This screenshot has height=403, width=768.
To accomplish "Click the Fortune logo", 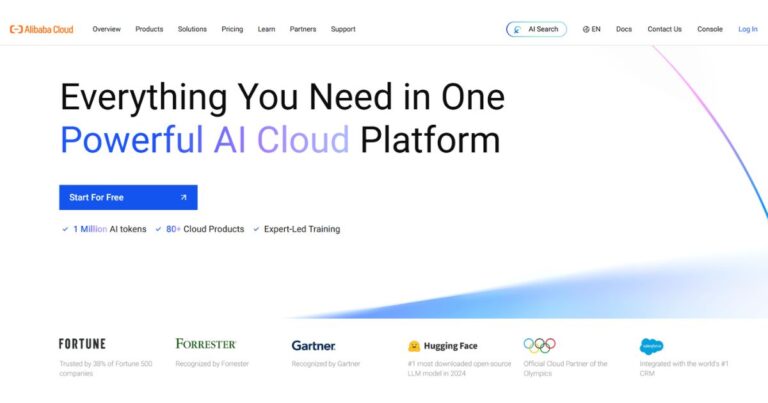I will [x=82, y=344].
